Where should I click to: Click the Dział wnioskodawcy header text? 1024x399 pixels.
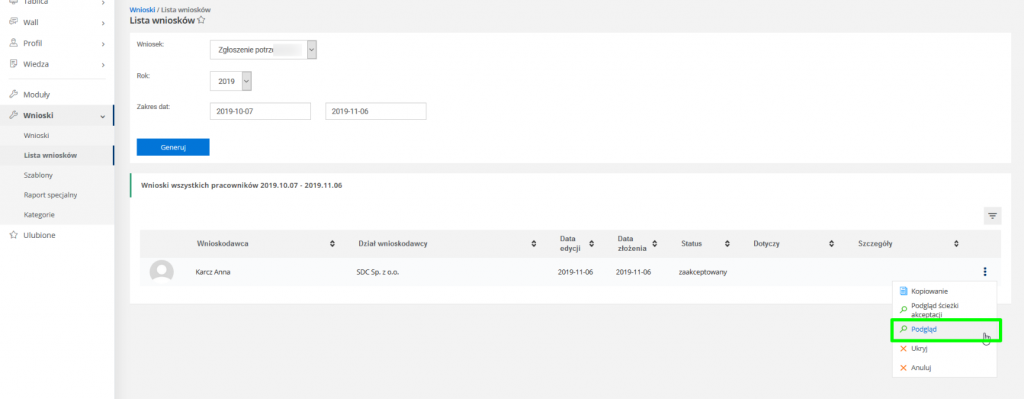pyautogui.click(x=393, y=244)
